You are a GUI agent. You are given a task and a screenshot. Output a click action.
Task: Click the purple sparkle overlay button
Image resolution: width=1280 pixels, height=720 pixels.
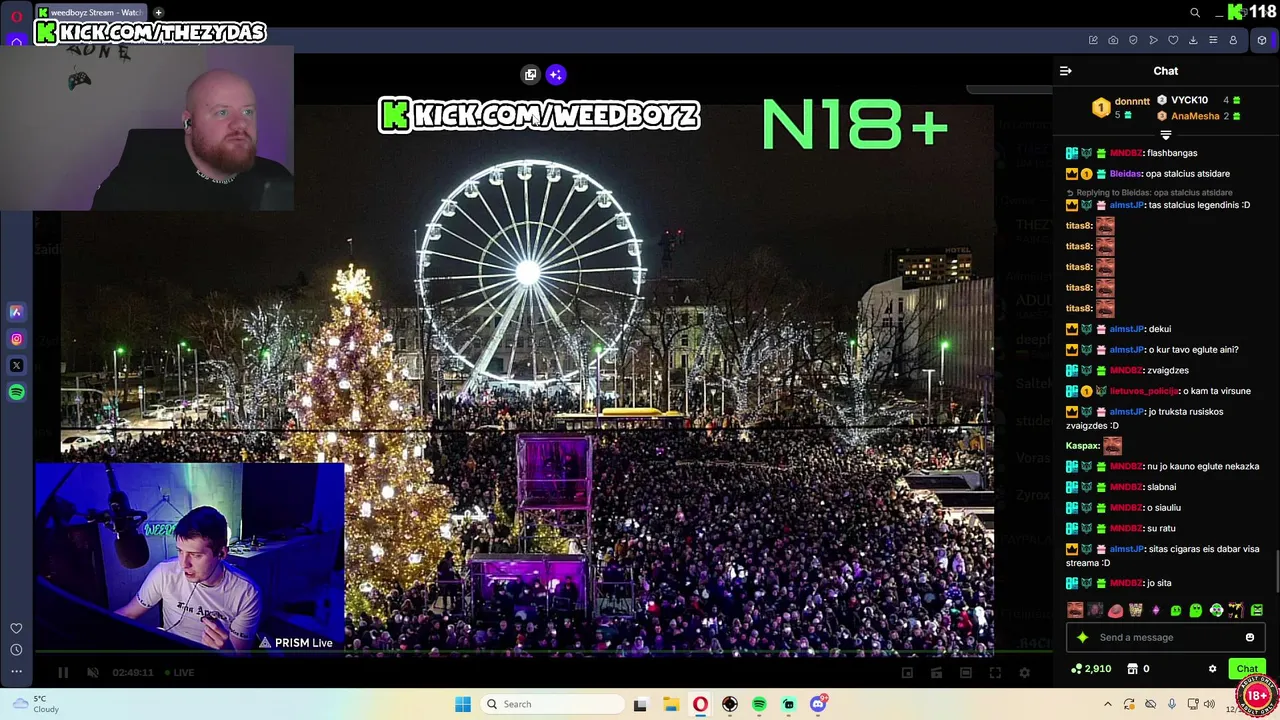click(x=556, y=74)
